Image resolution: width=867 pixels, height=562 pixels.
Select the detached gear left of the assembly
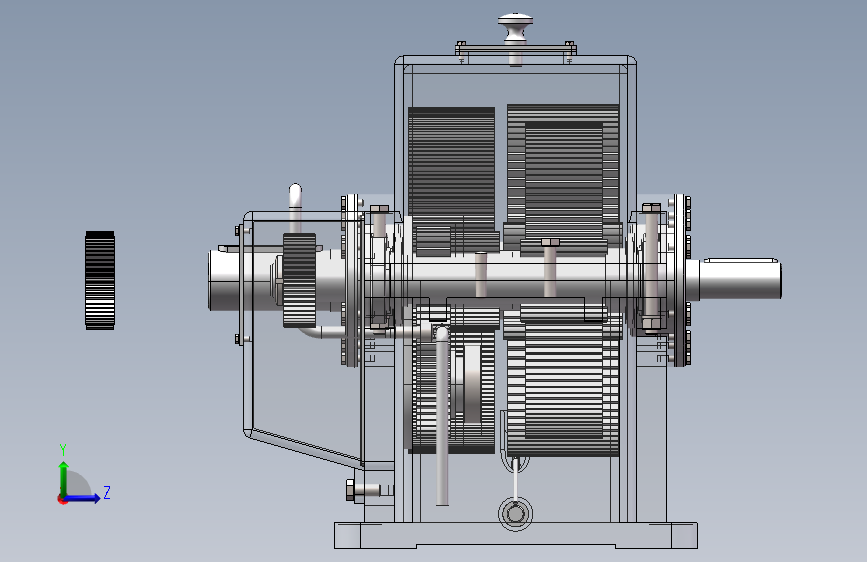pos(100,280)
